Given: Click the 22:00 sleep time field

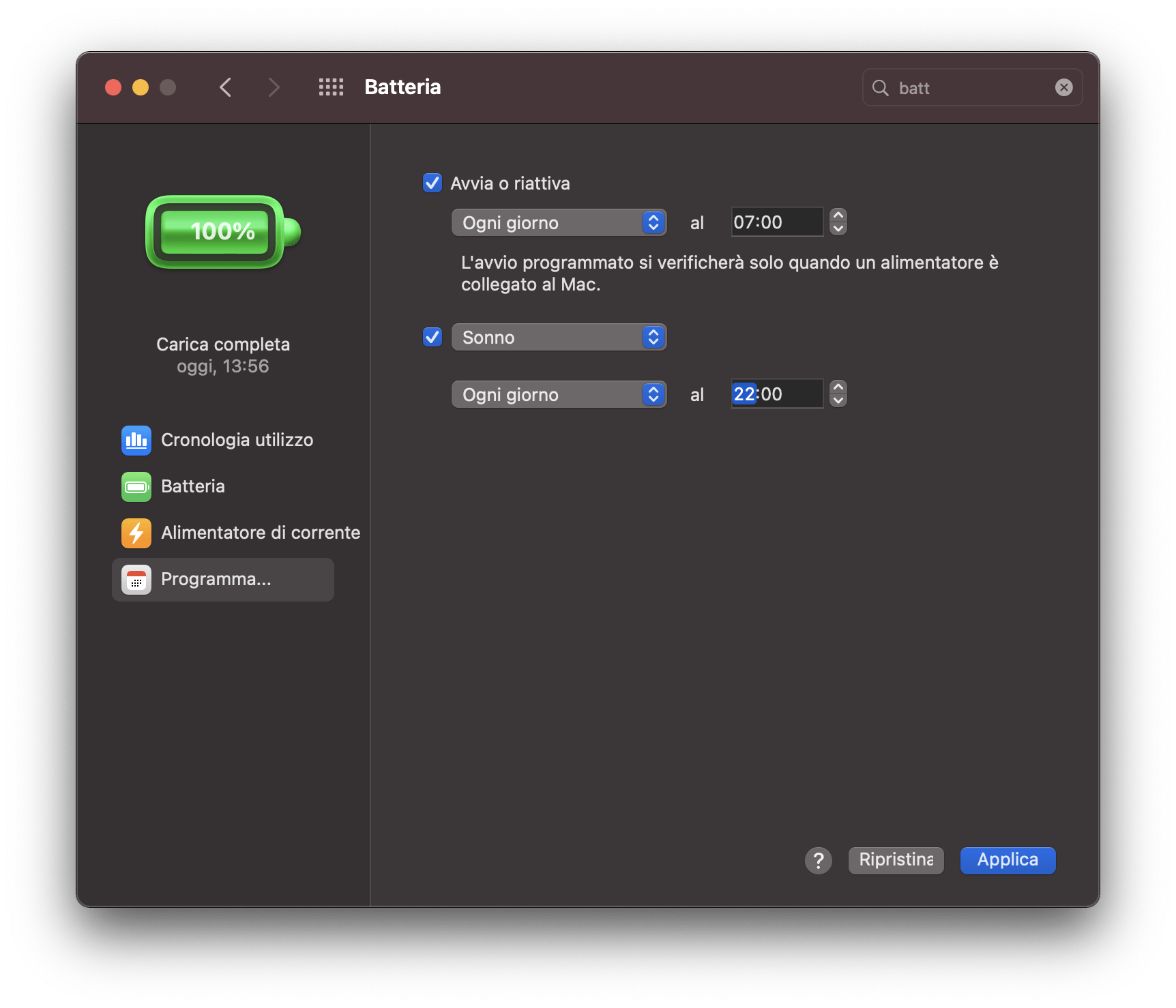Looking at the screenshot, I should click(x=776, y=394).
